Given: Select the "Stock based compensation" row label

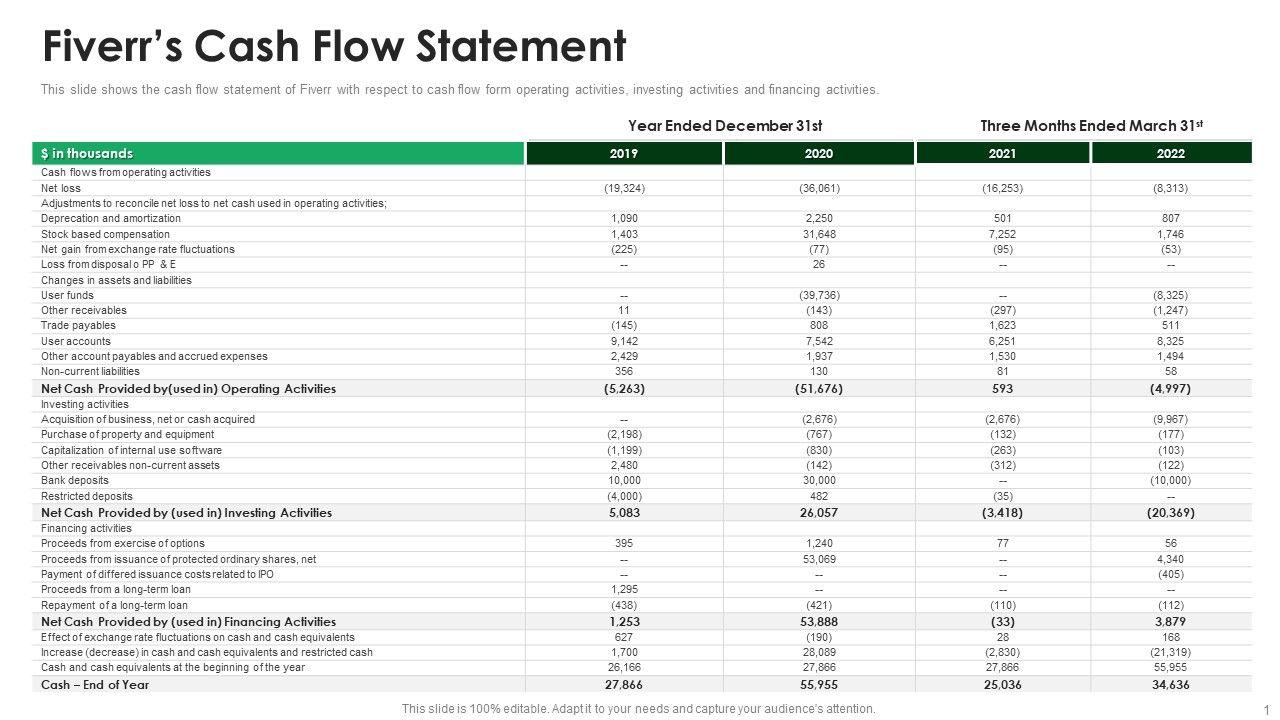Looking at the screenshot, I should (x=105, y=234).
